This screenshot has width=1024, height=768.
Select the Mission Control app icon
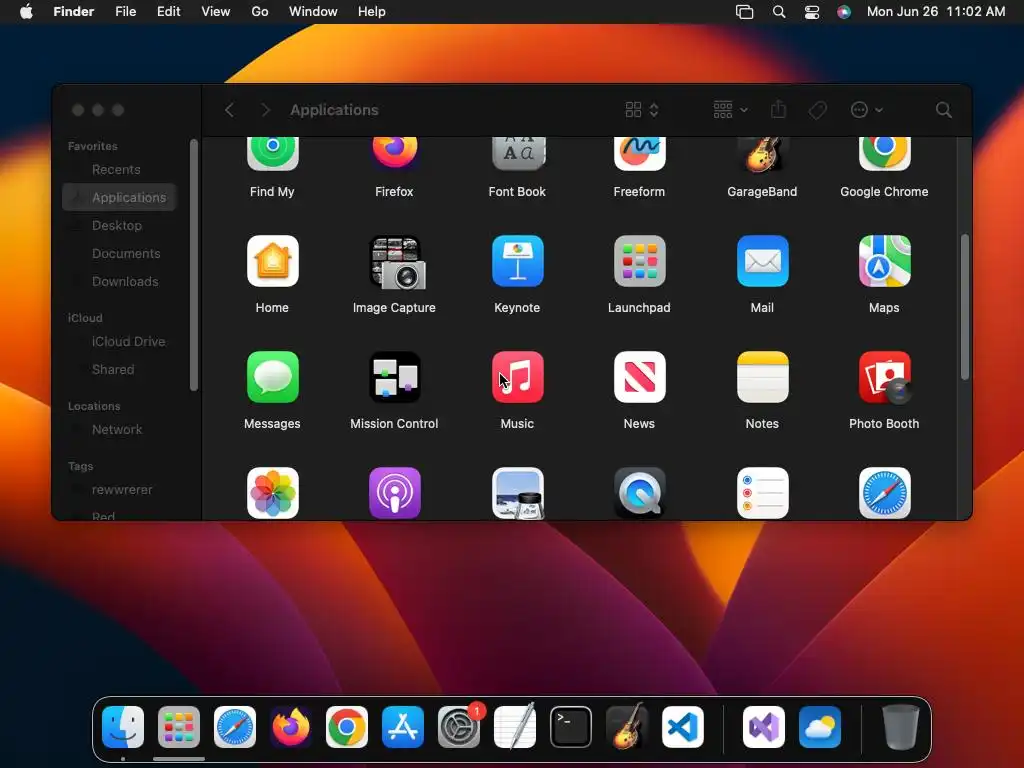pos(394,377)
